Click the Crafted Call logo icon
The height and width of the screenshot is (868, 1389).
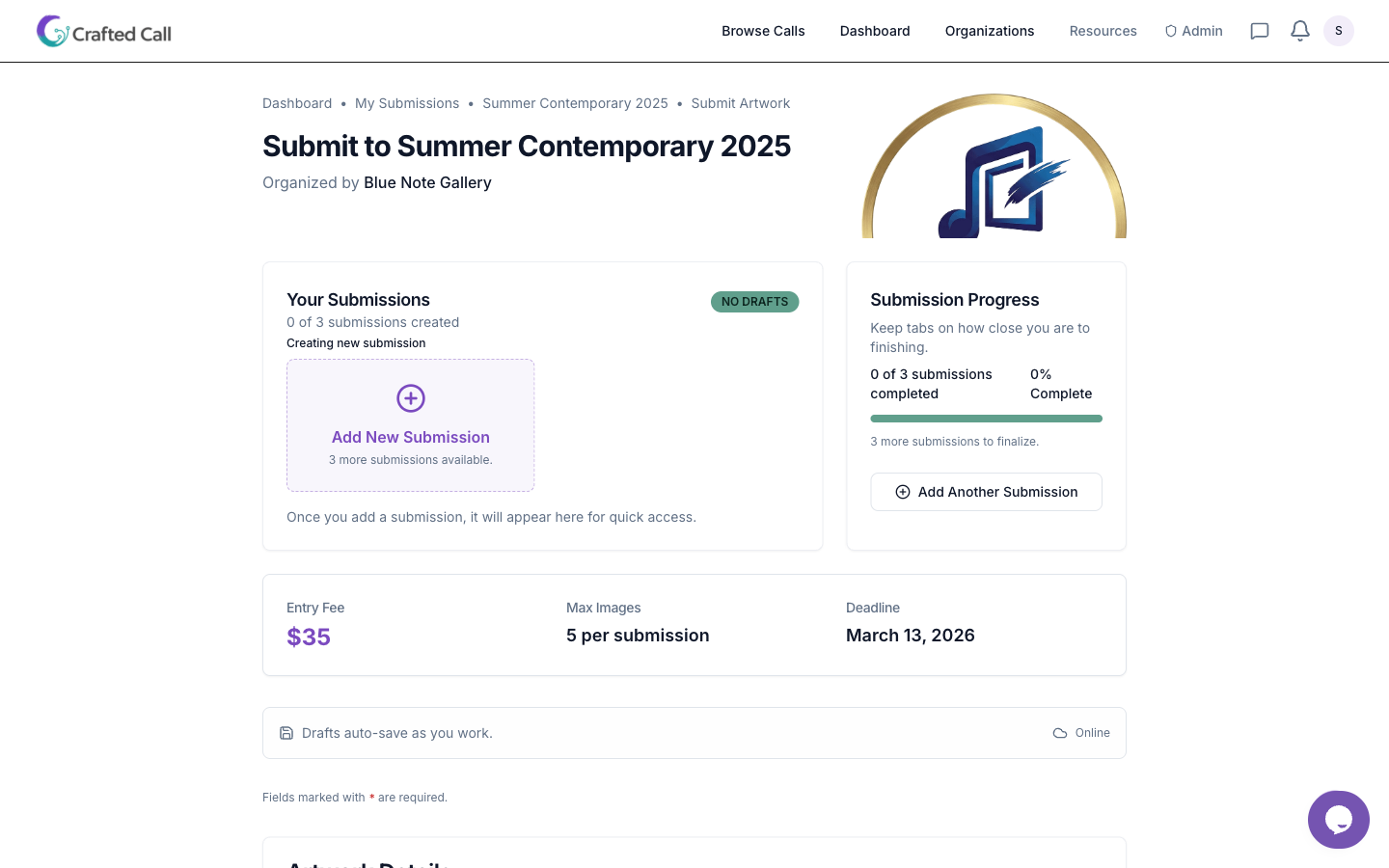click(x=52, y=30)
